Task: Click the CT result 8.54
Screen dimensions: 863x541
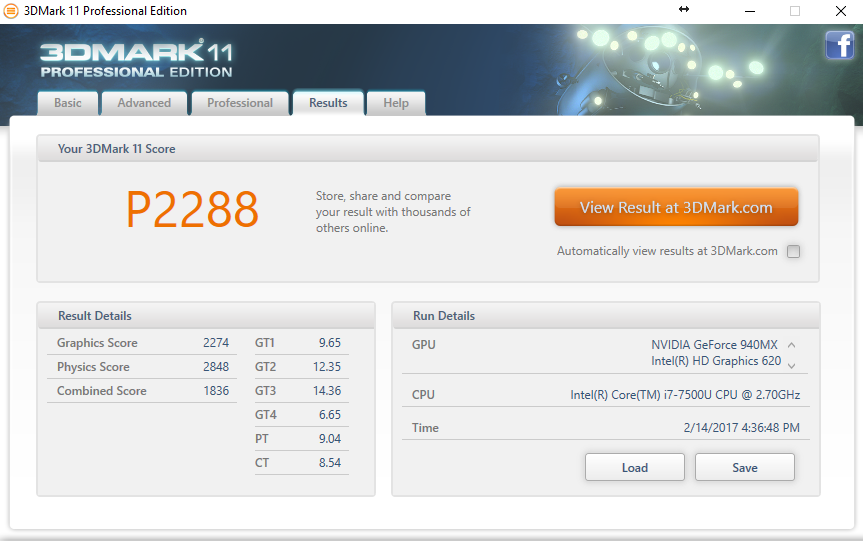Action: (x=330, y=463)
